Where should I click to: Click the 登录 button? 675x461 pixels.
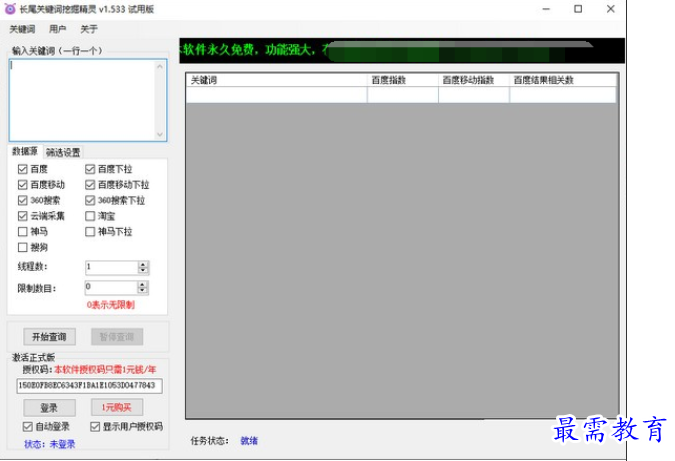pos(50,408)
